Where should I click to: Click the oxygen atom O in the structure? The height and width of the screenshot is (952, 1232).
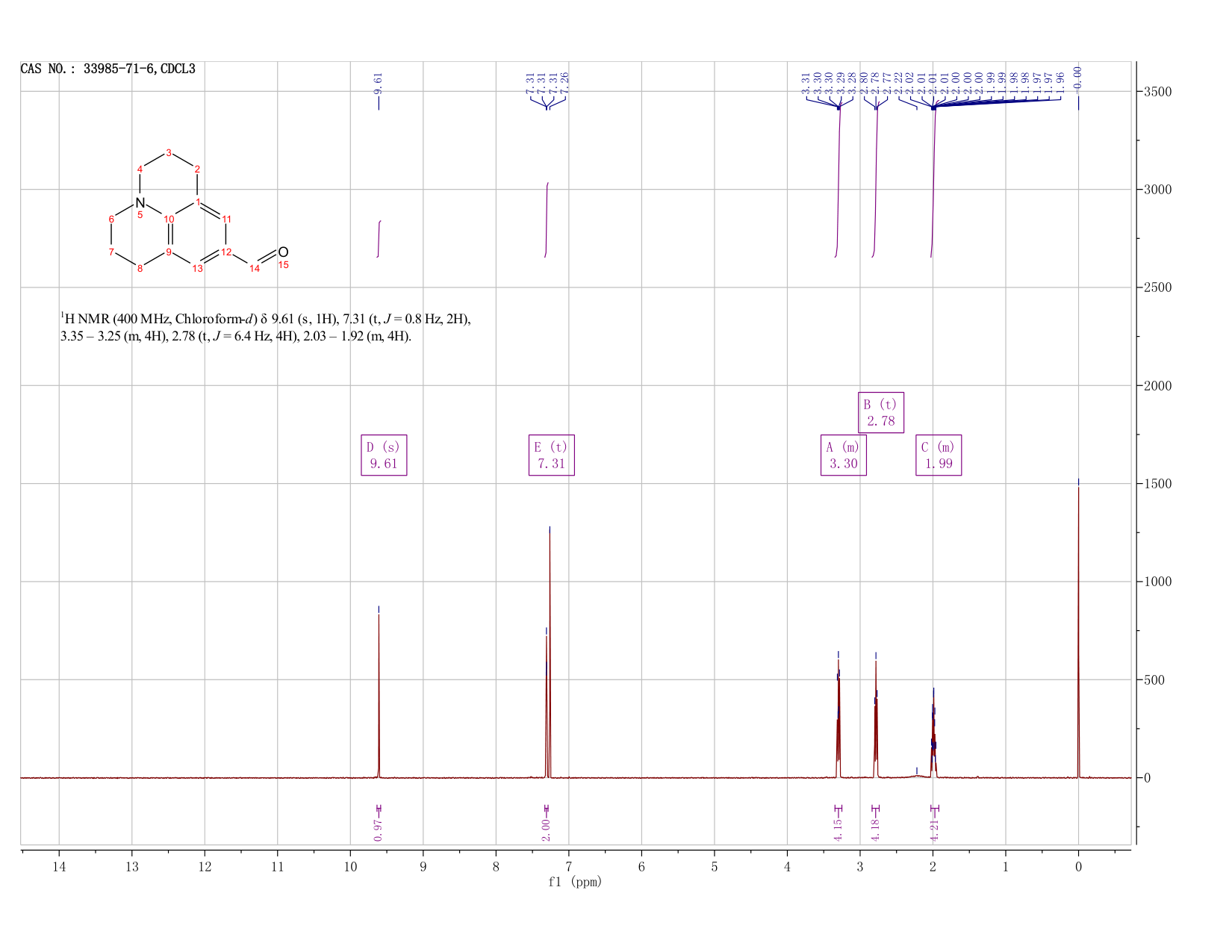(x=283, y=252)
